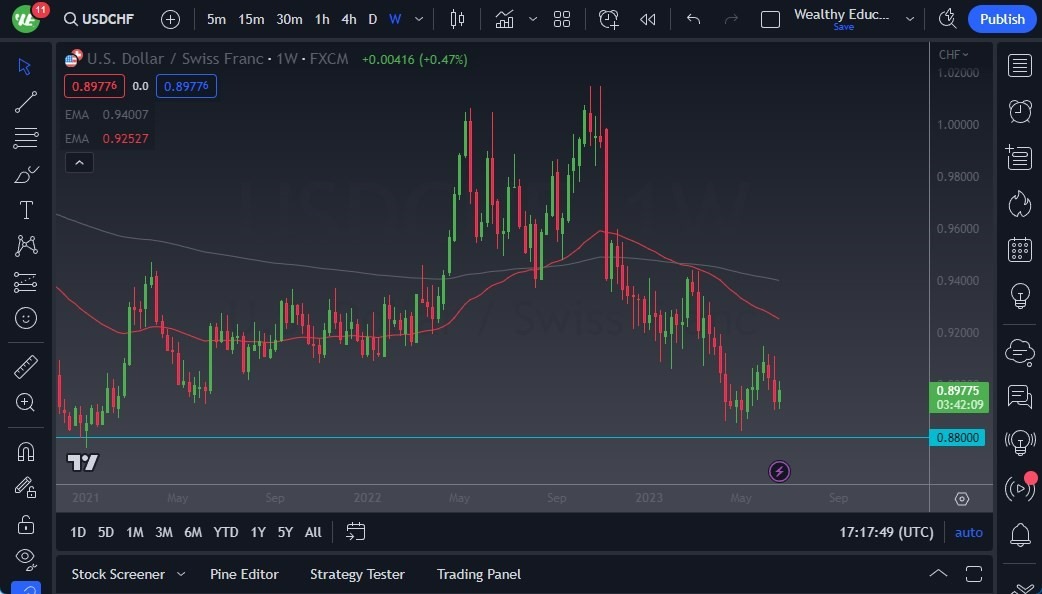The image size is (1042, 594).
Task: Open the Watchlist panel
Action: [x=1019, y=65]
